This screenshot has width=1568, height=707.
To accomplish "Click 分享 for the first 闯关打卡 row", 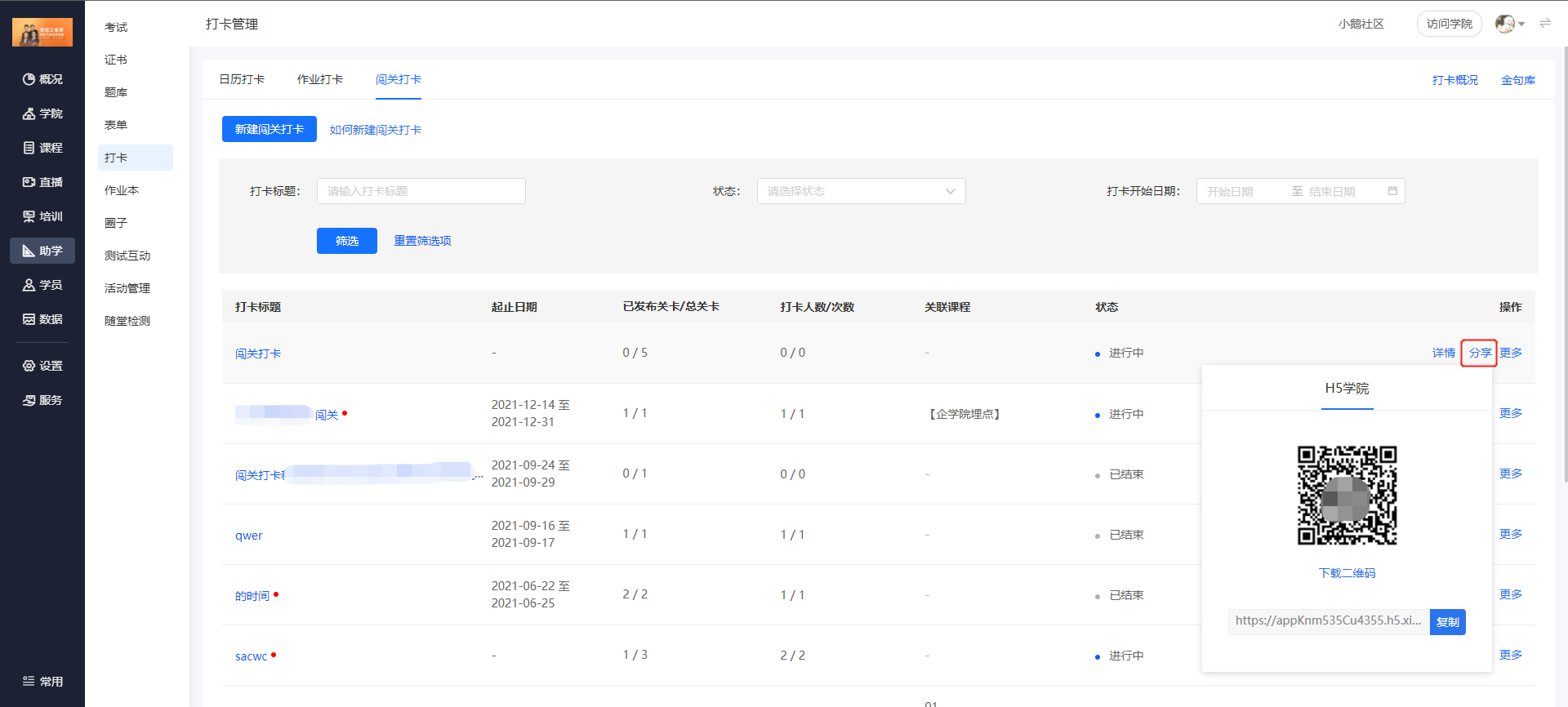I will tap(1480, 353).
